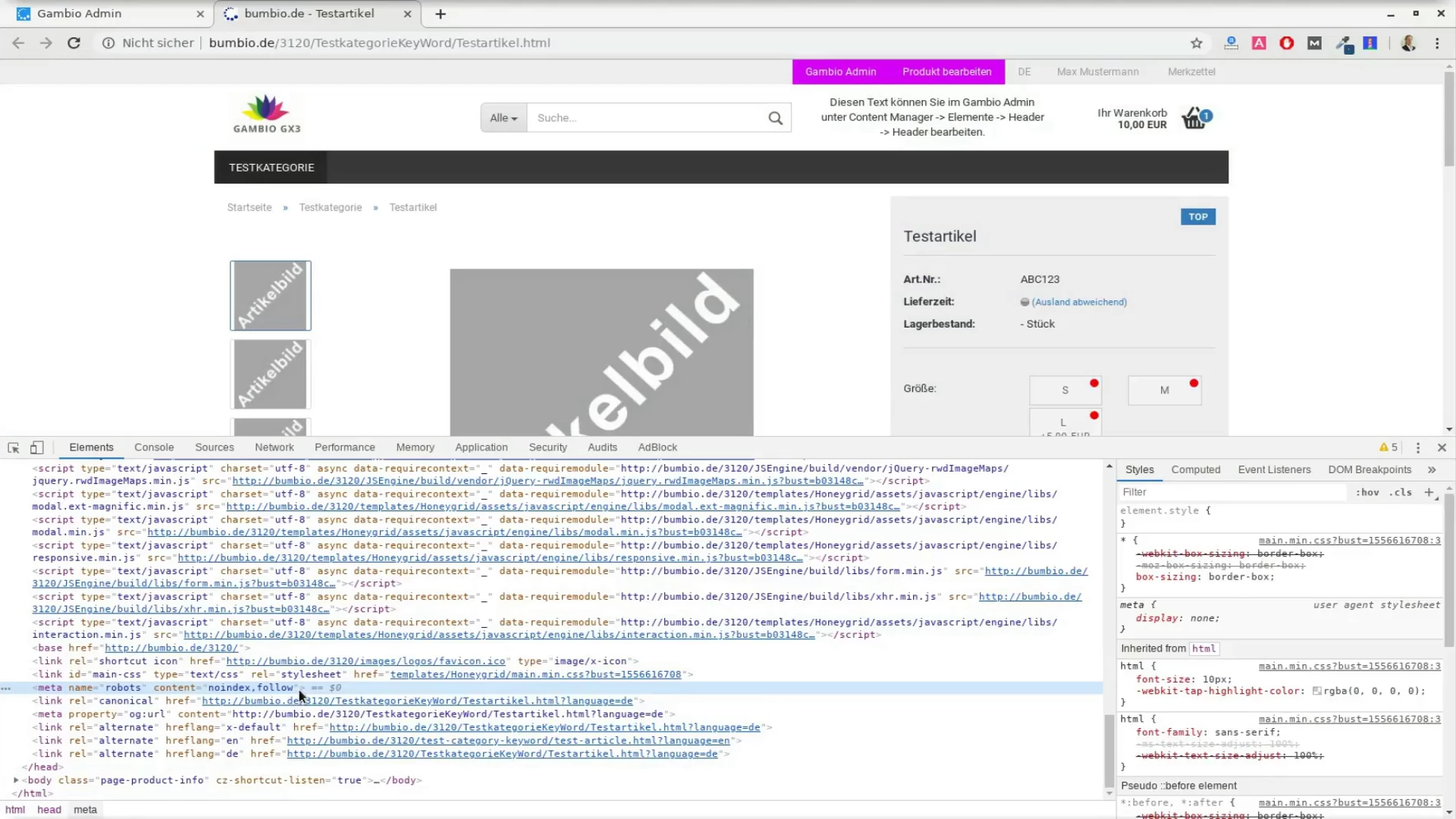Open the DE language selector
Viewport: 1456px width, 819px height.
tap(1024, 72)
